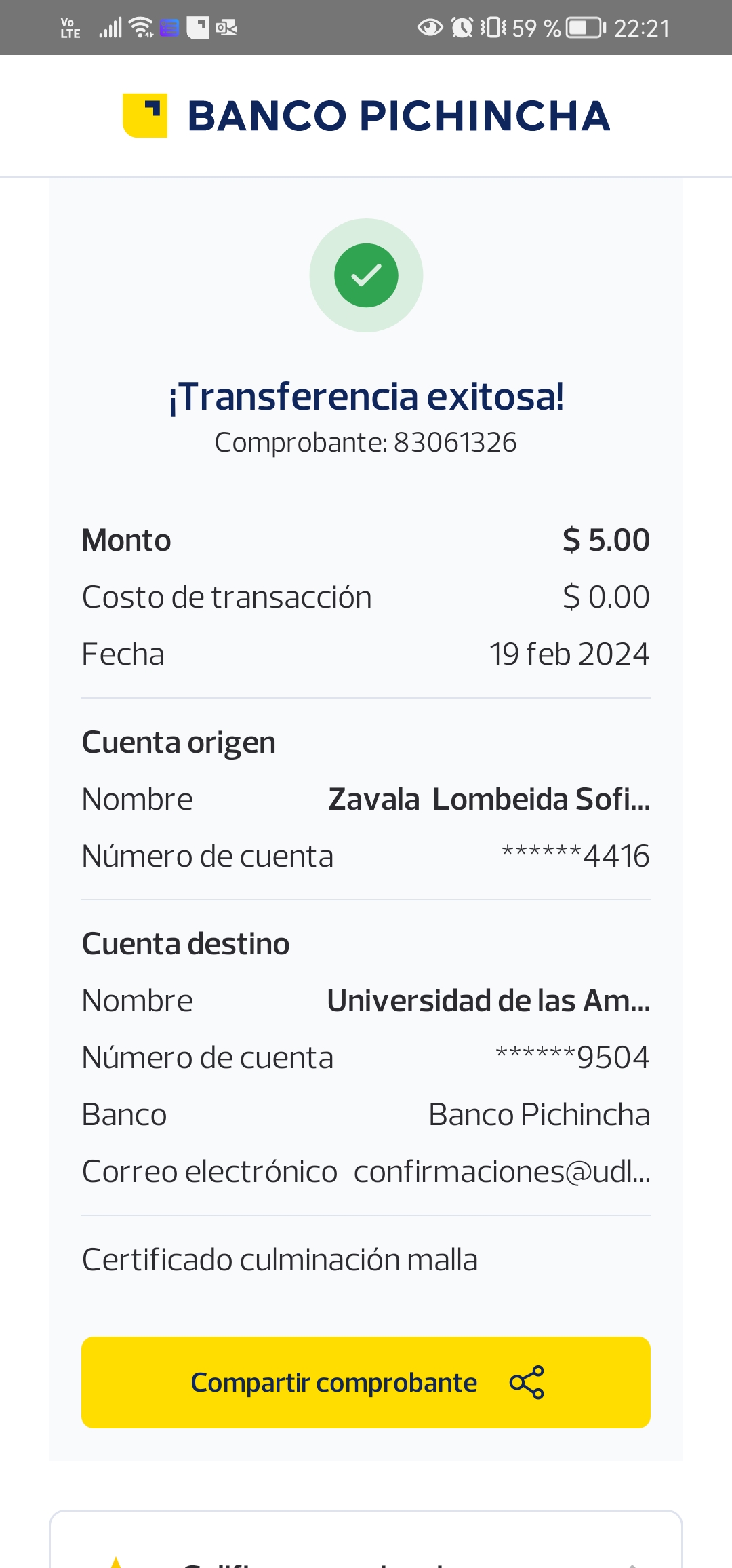
Task: Tap the share icon on the yellow button
Action: coord(527,1382)
